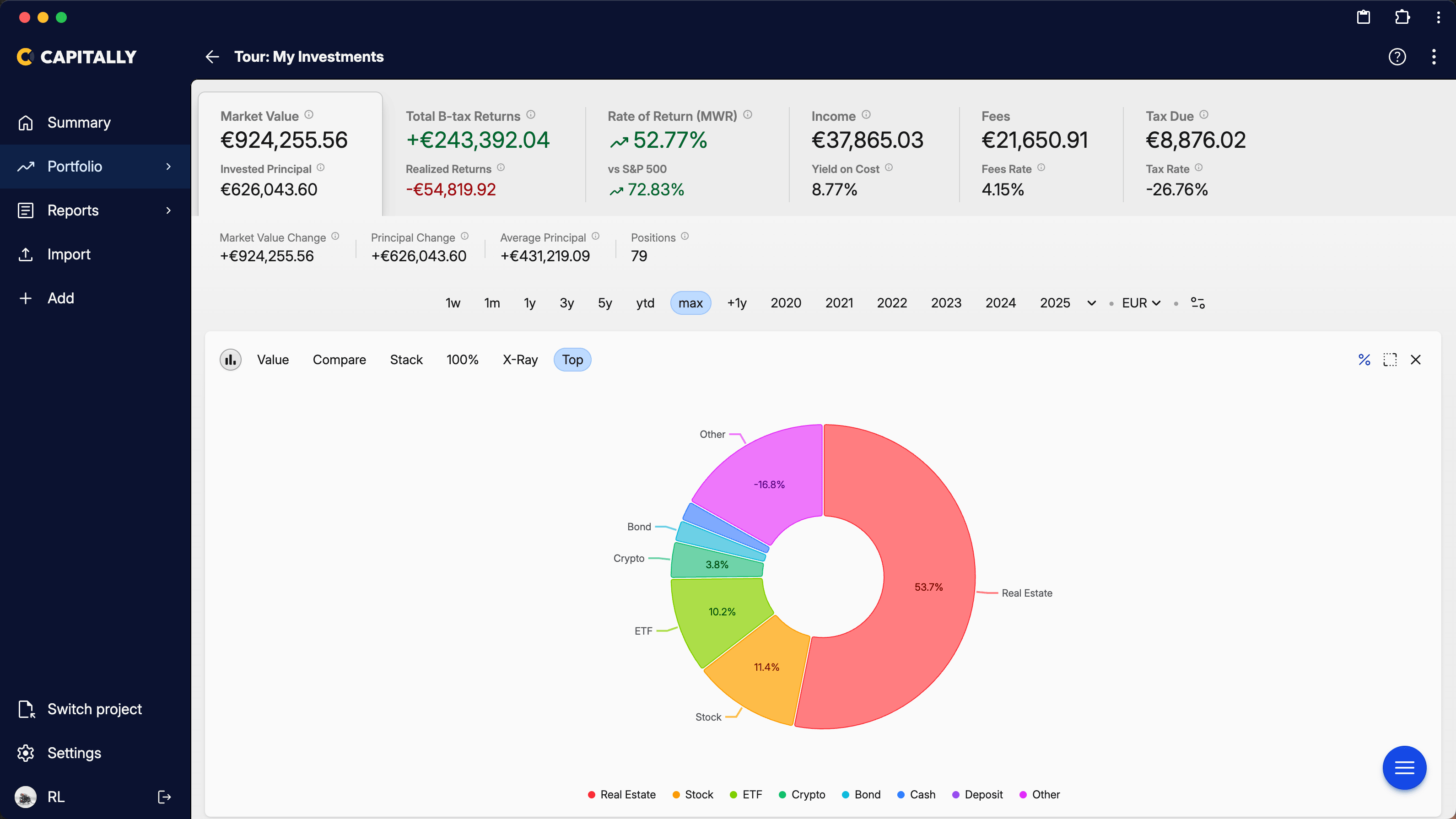Click the log out icon next to RL
The height and width of the screenshot is (819, 1456).
tap(164, 797)
